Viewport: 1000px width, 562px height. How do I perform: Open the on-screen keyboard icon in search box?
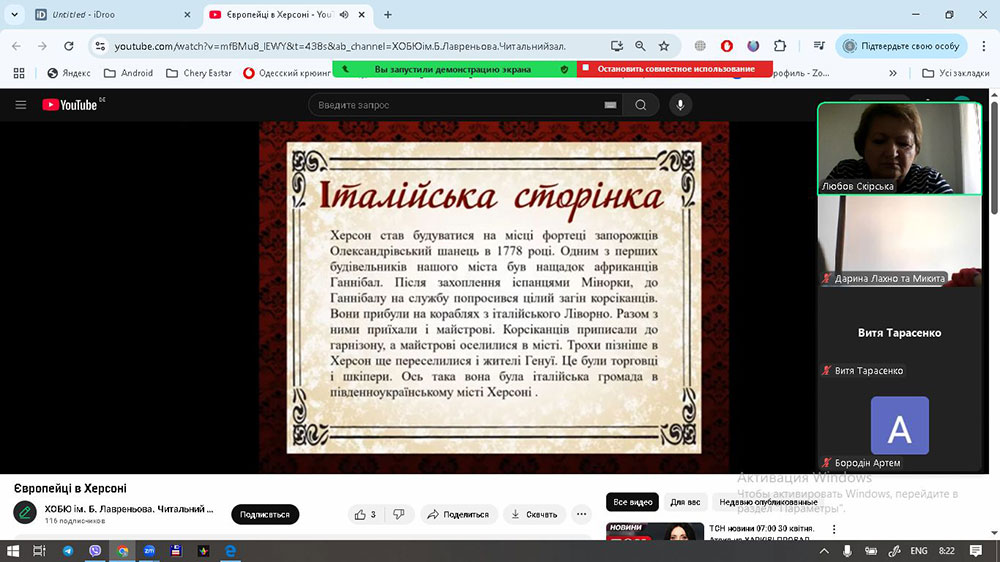coord(610,105)
